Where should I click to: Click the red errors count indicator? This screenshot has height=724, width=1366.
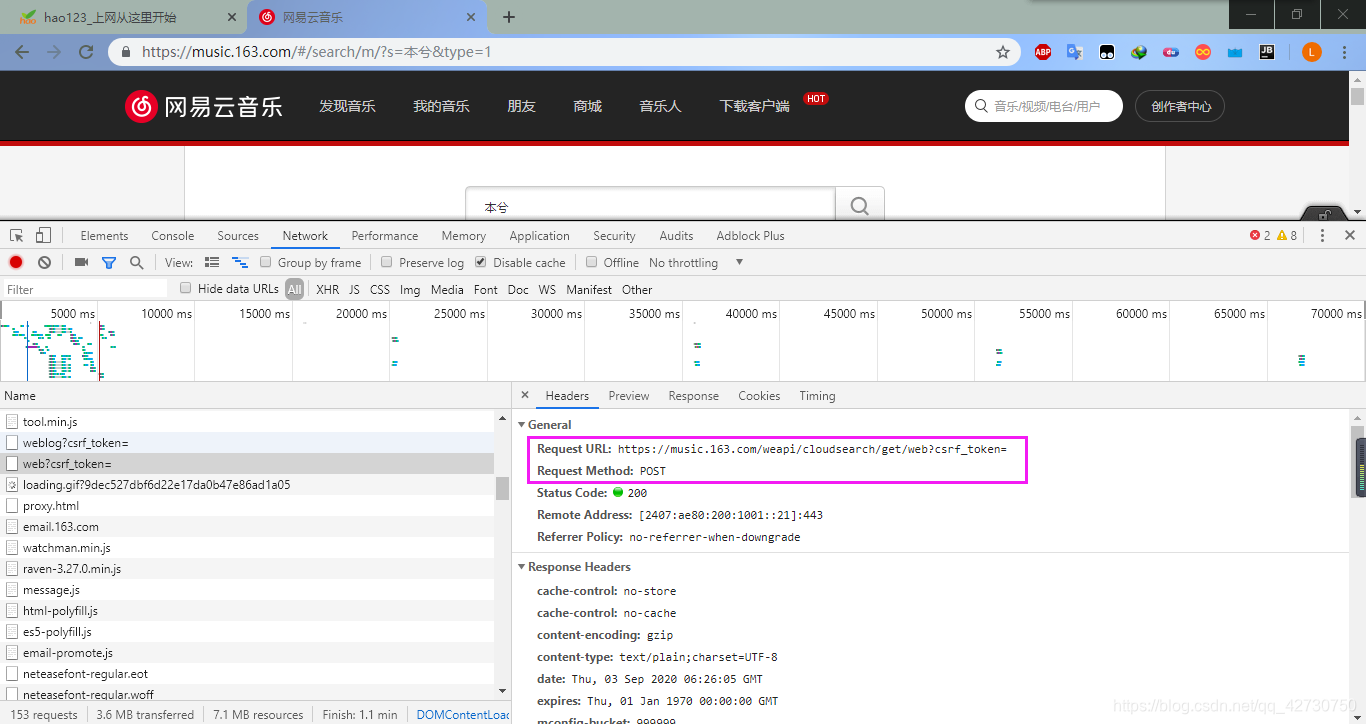tap(1260, 236)
